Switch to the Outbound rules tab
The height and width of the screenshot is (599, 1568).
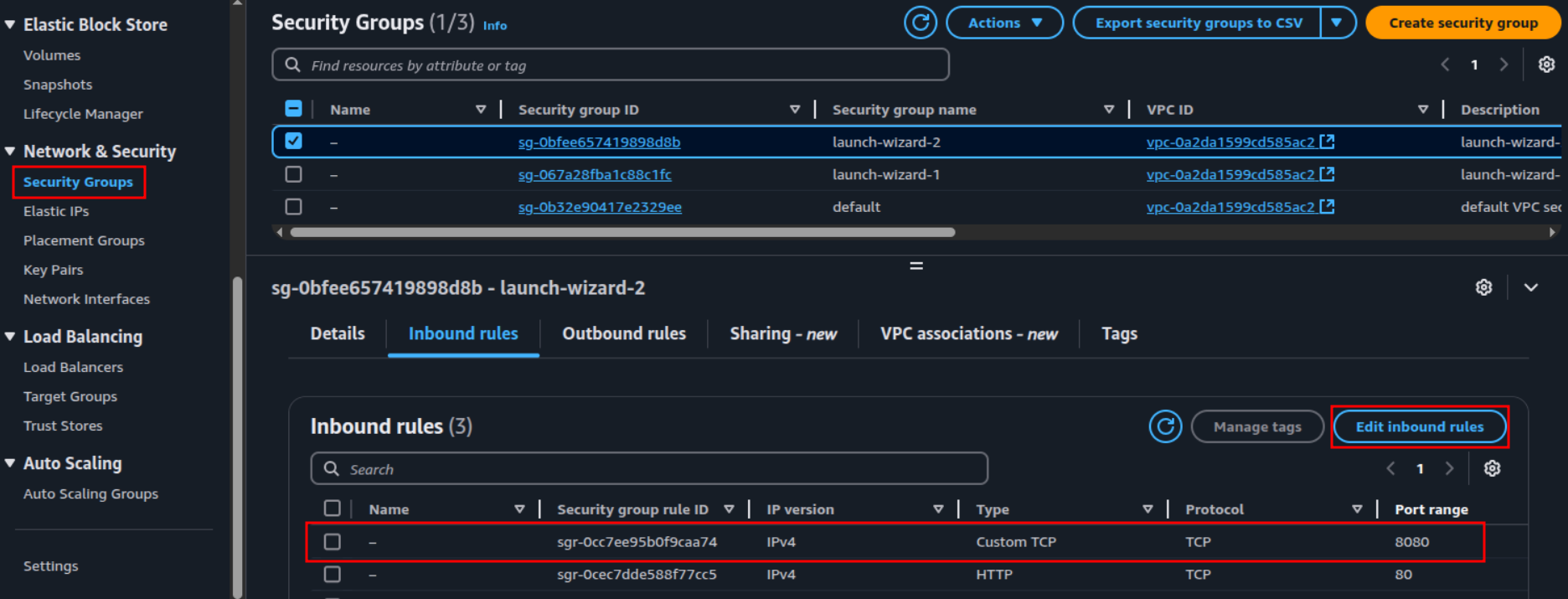pos(624,333)
